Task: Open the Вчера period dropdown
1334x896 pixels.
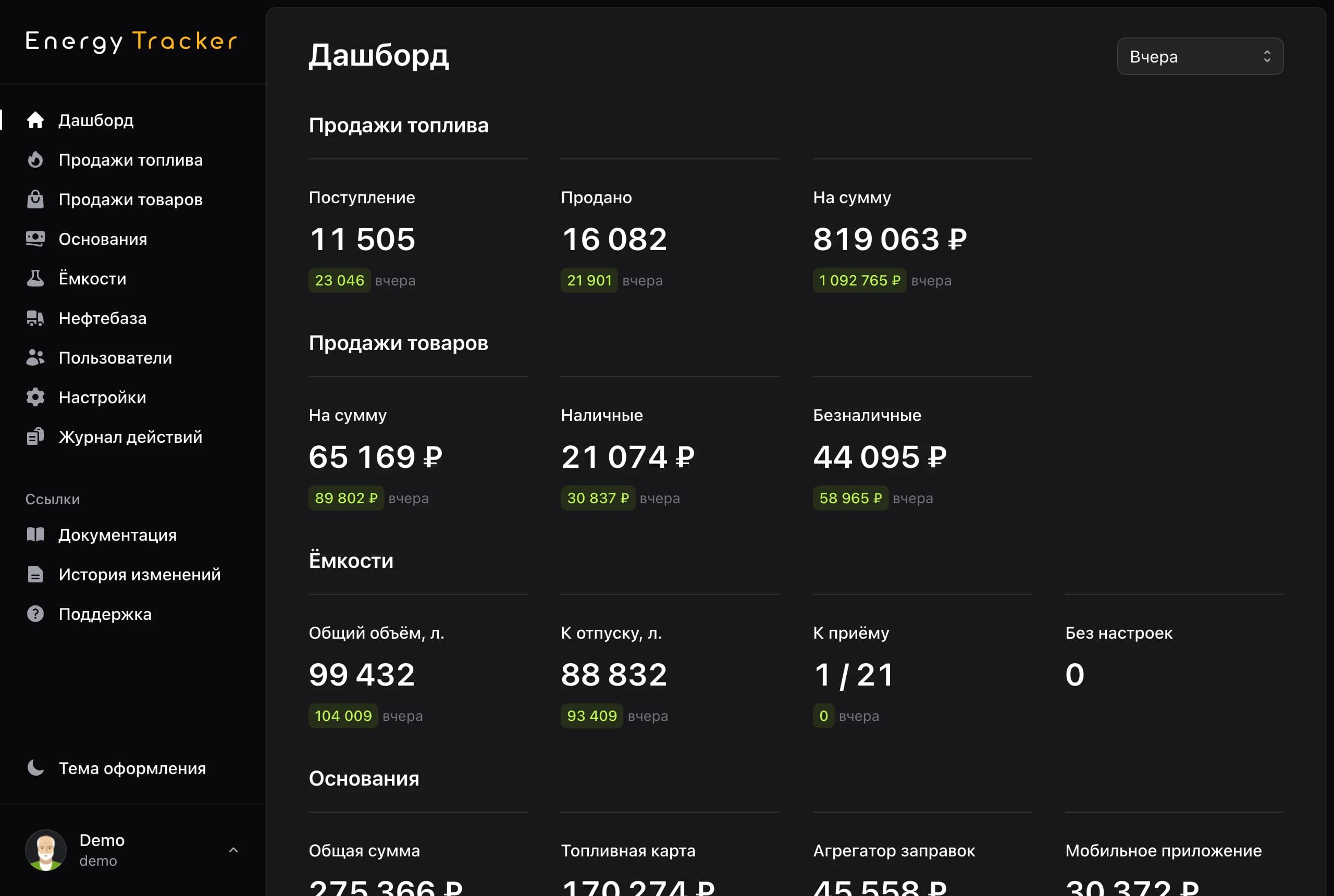Action: [1200, 57]
